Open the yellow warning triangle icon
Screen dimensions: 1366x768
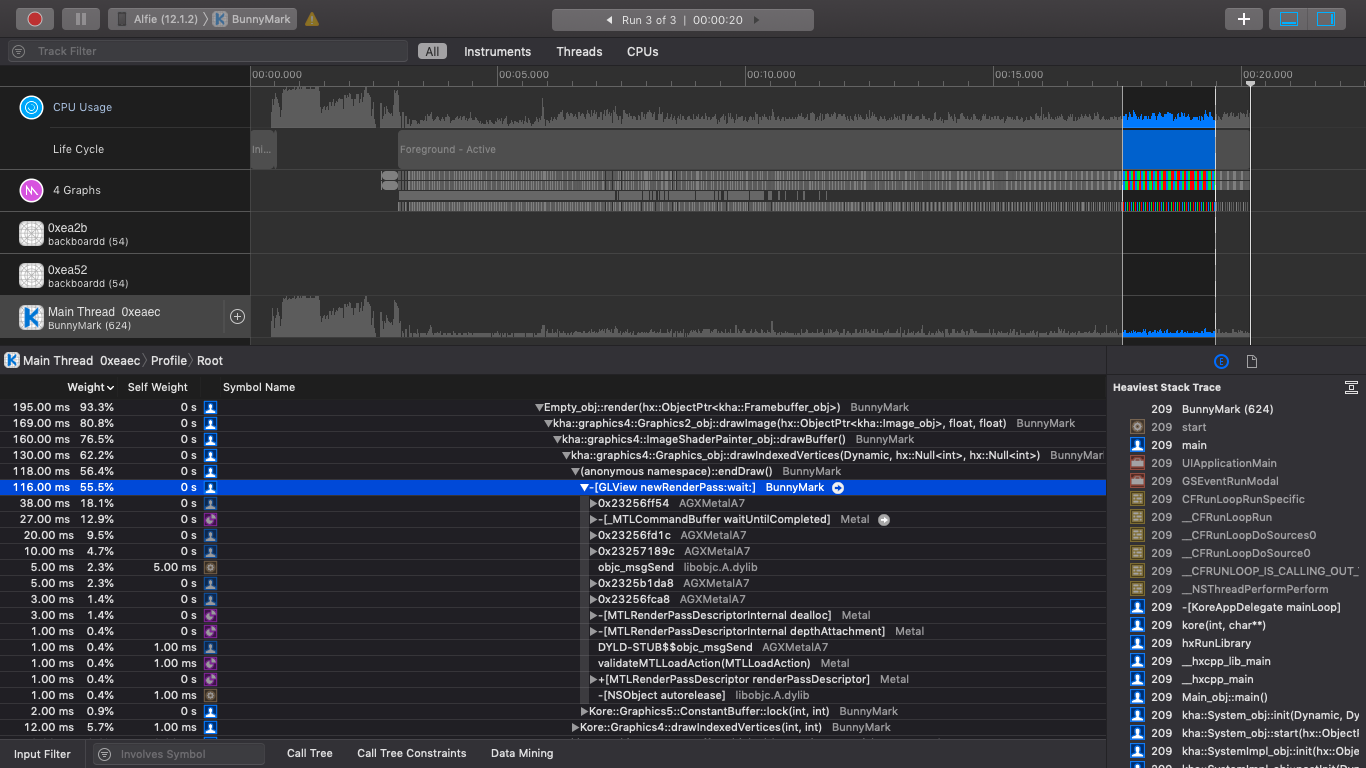click(x=312, y=19)
